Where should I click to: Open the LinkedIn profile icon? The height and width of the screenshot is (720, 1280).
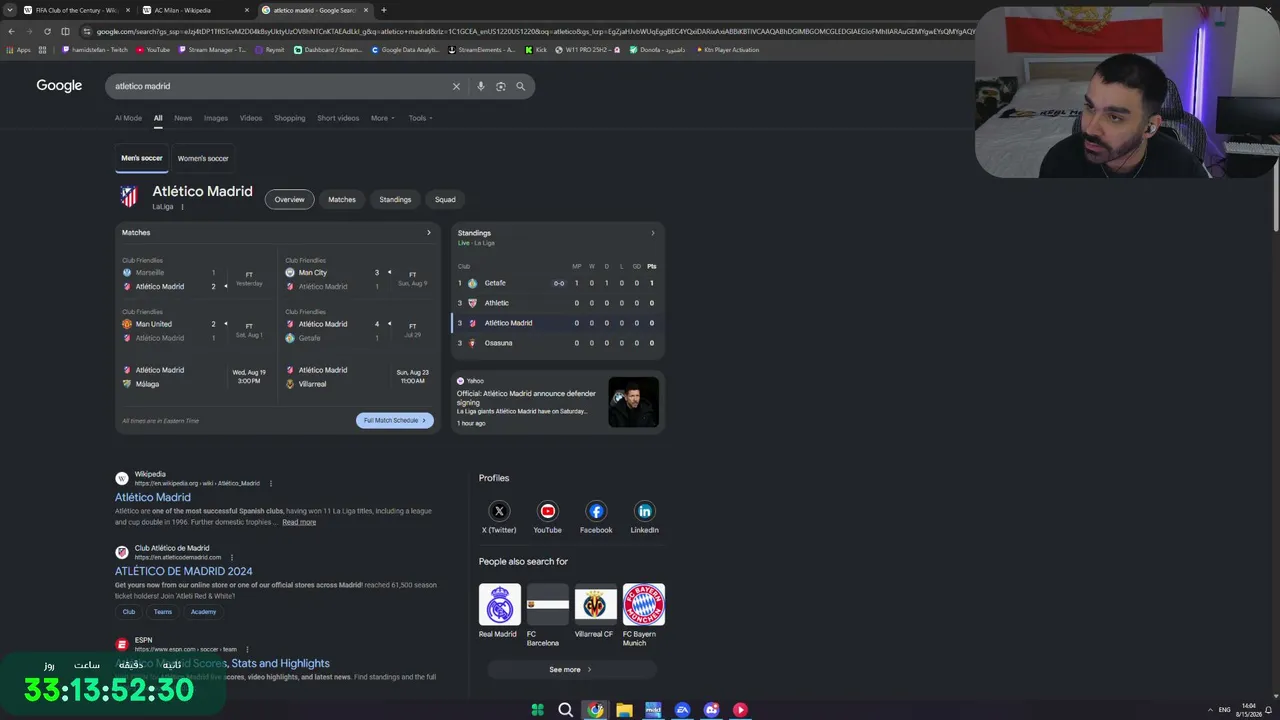tap(645, 511)
